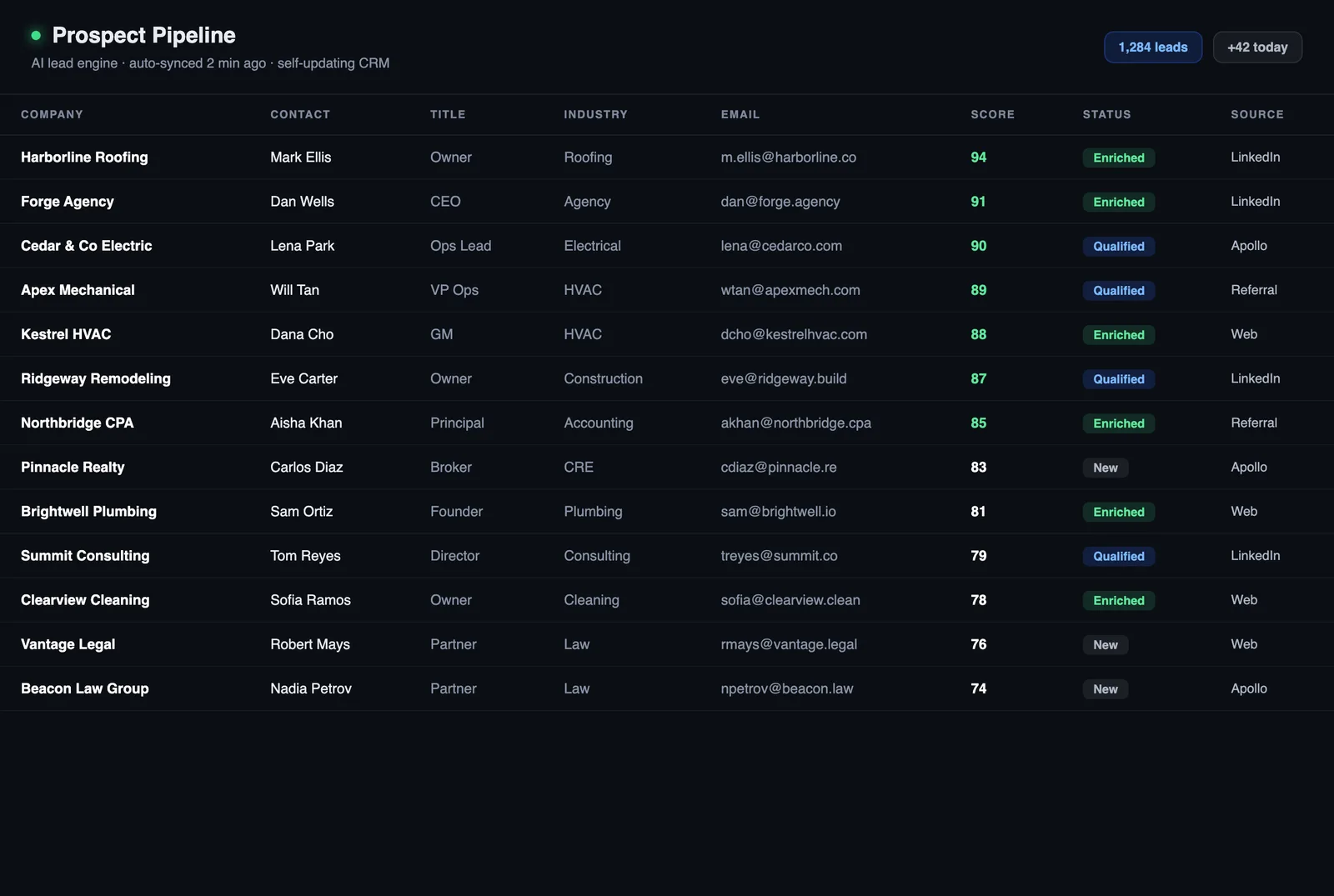1334x896 pixels.
Task: Click the Web source for Clearview Cleaning
Action: (x=1244, y=600)
